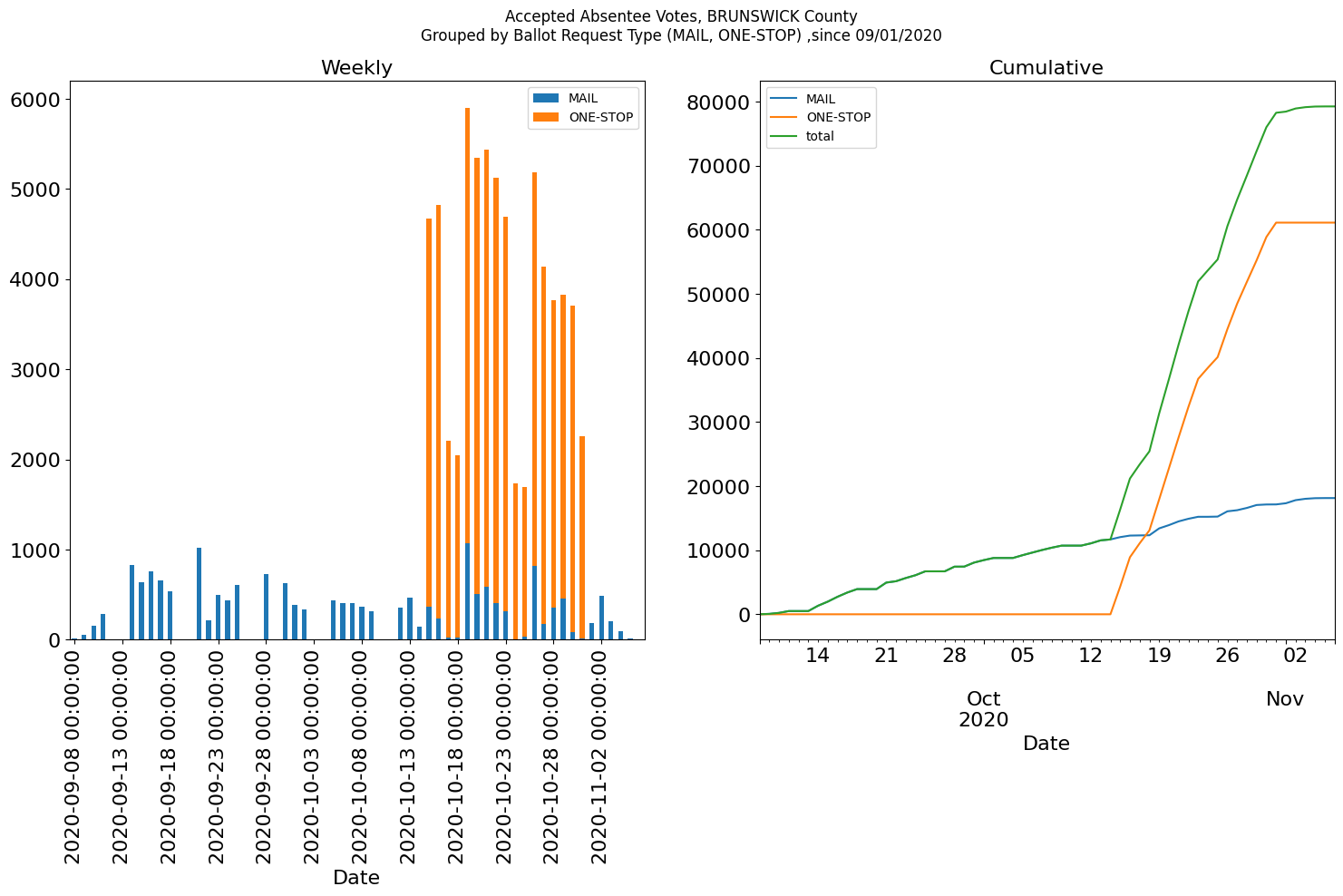Click the 1000 tick on Weekly y-axis
This screenshot has width=1343, height=896.
click(x=35, y=550)
